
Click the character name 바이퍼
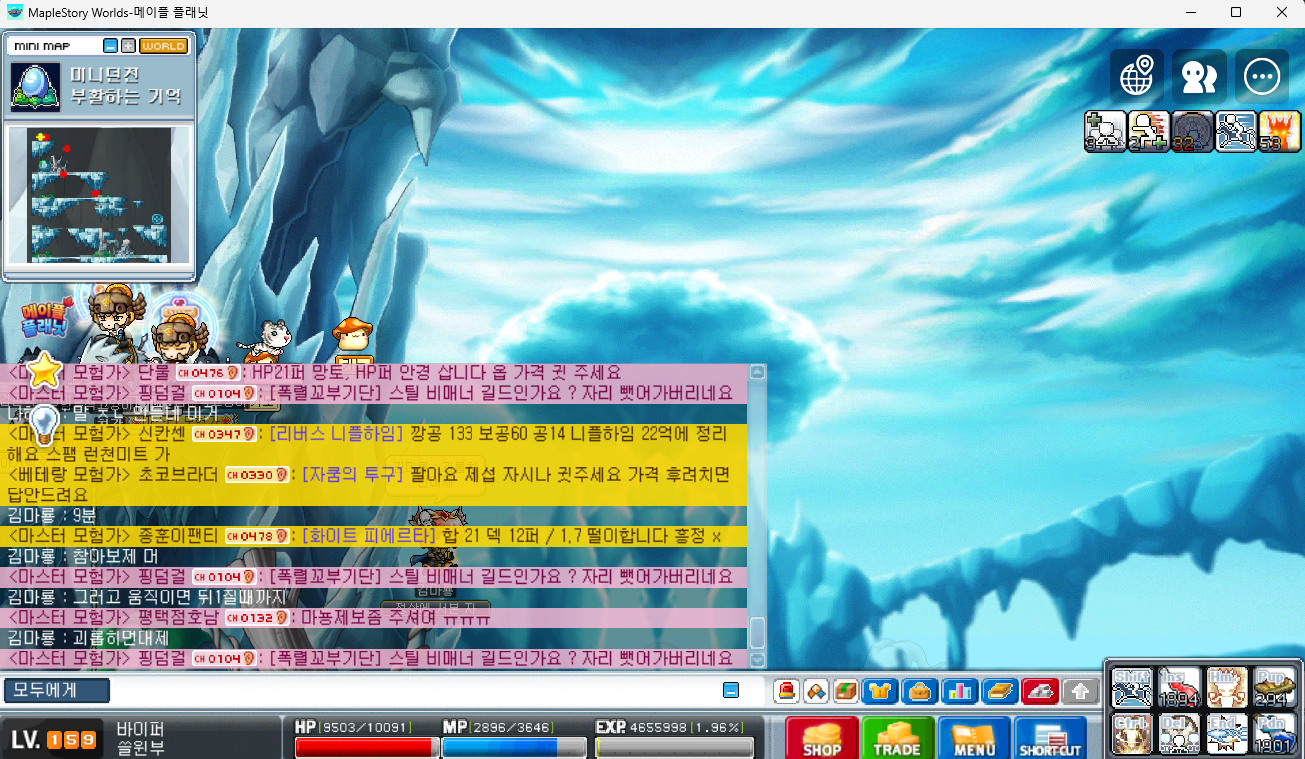pyautogui.click(x=139, y=729)
